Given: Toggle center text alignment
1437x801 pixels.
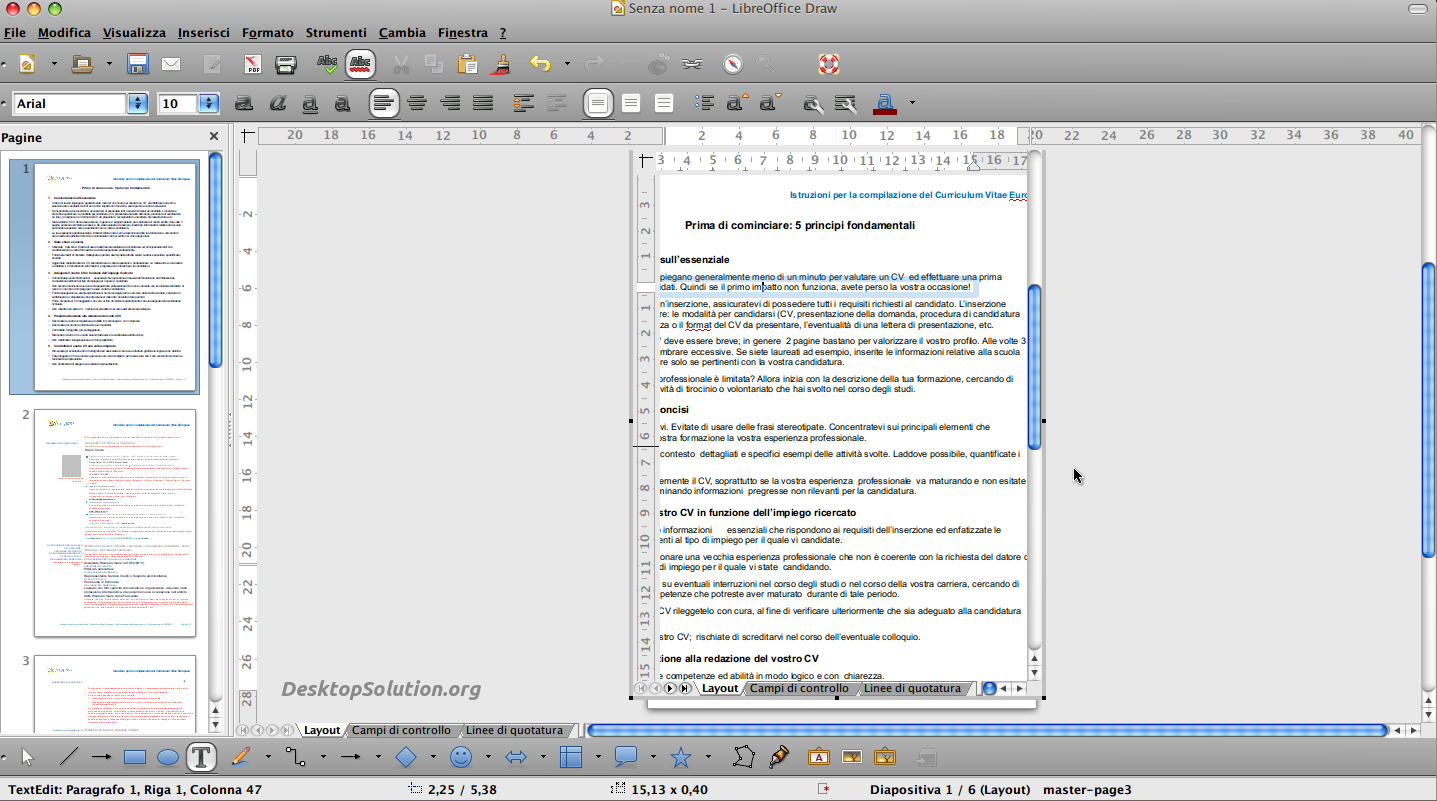Looking at the screenshot, I should pyautogui.click(x=417, y=103).
